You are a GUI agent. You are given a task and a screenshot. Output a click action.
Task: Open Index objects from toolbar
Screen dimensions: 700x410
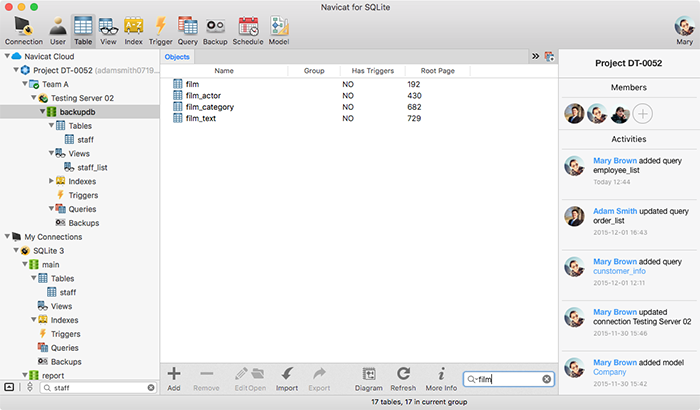click(133, 30)
